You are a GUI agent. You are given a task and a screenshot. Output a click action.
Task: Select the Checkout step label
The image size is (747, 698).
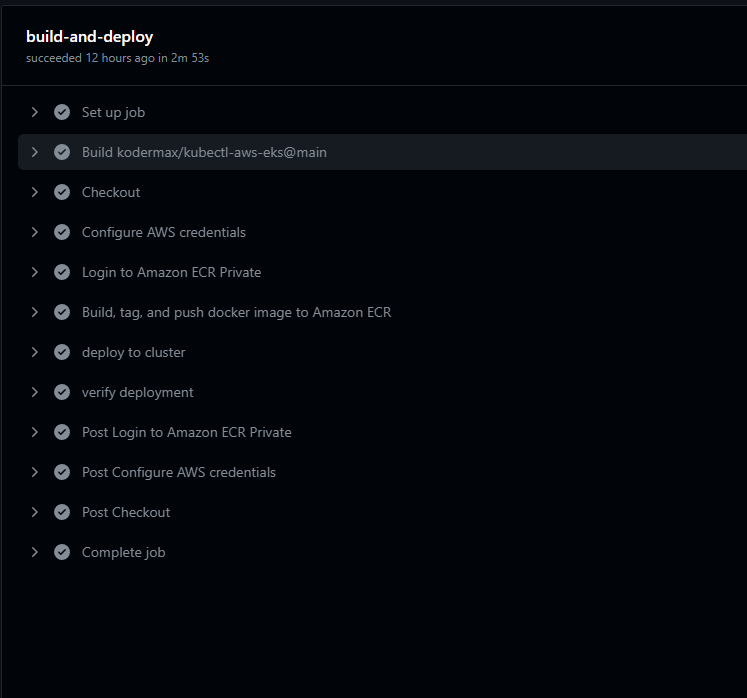pos(111,192)
